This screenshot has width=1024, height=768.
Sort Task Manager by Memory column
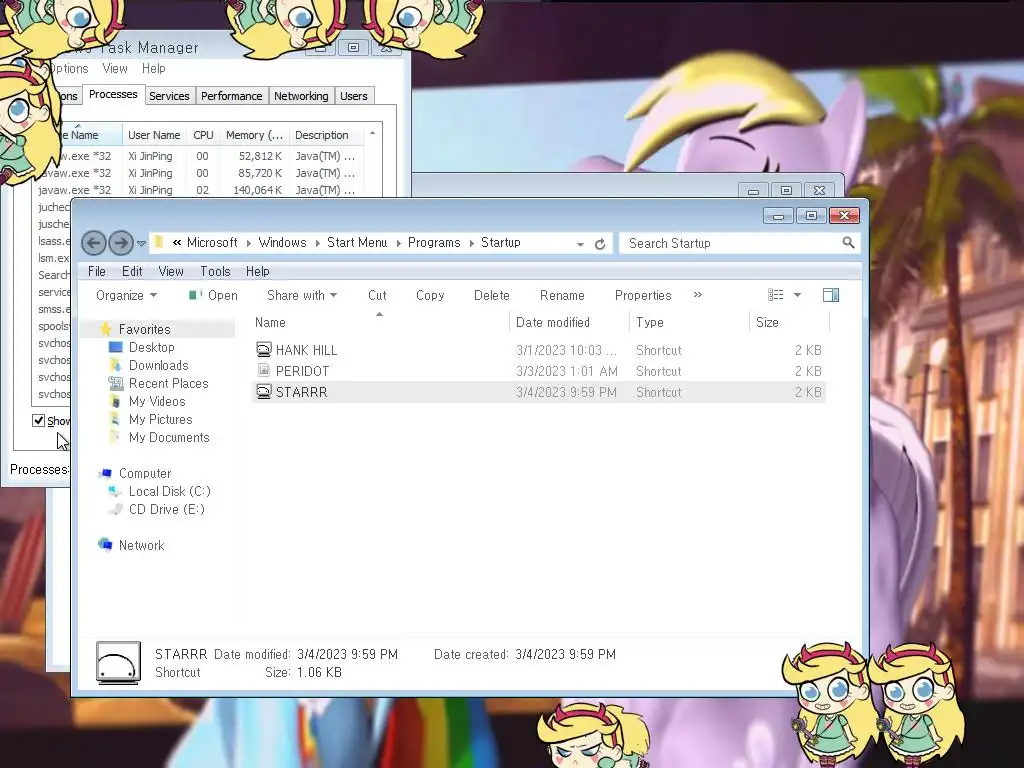point(254,135)
